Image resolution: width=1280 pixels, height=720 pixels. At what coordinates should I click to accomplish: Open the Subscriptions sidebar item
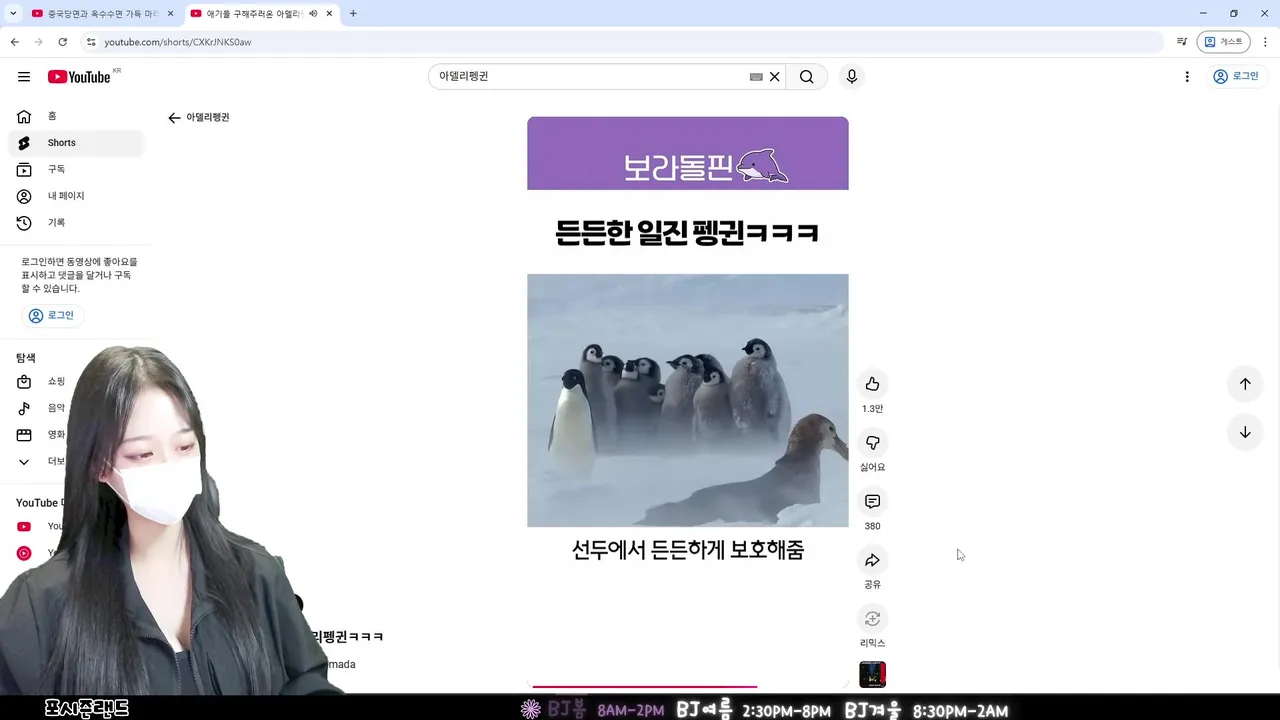pos(75,170)
